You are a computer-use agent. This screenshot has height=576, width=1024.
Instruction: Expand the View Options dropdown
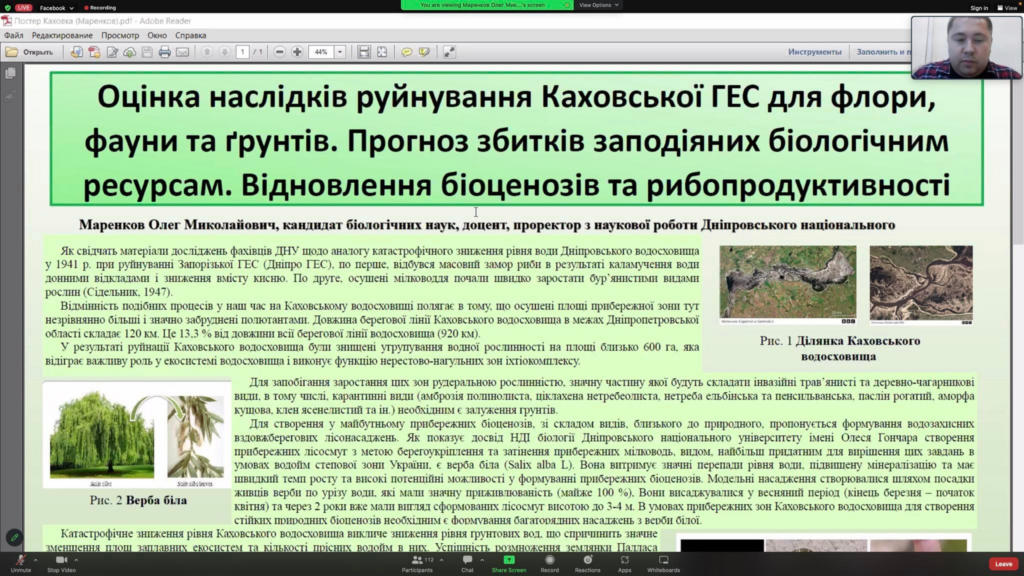pos(598,5)
